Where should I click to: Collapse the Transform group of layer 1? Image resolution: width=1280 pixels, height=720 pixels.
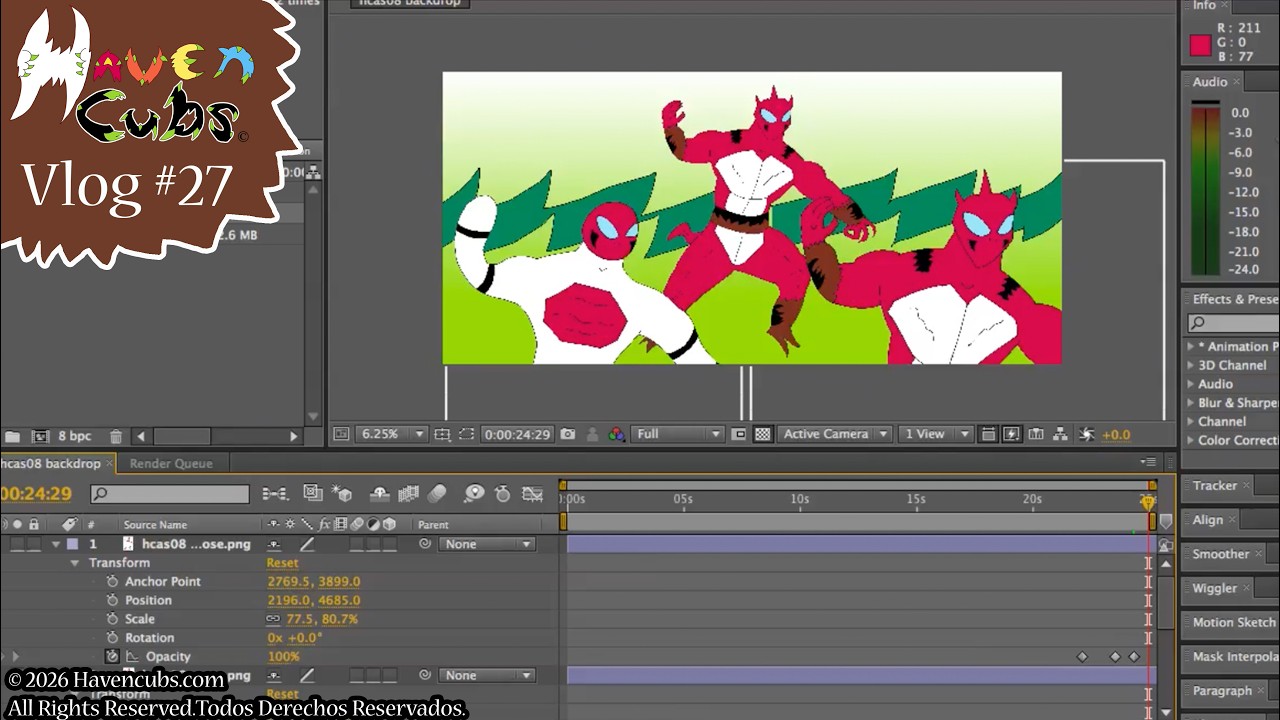[75, 563]
